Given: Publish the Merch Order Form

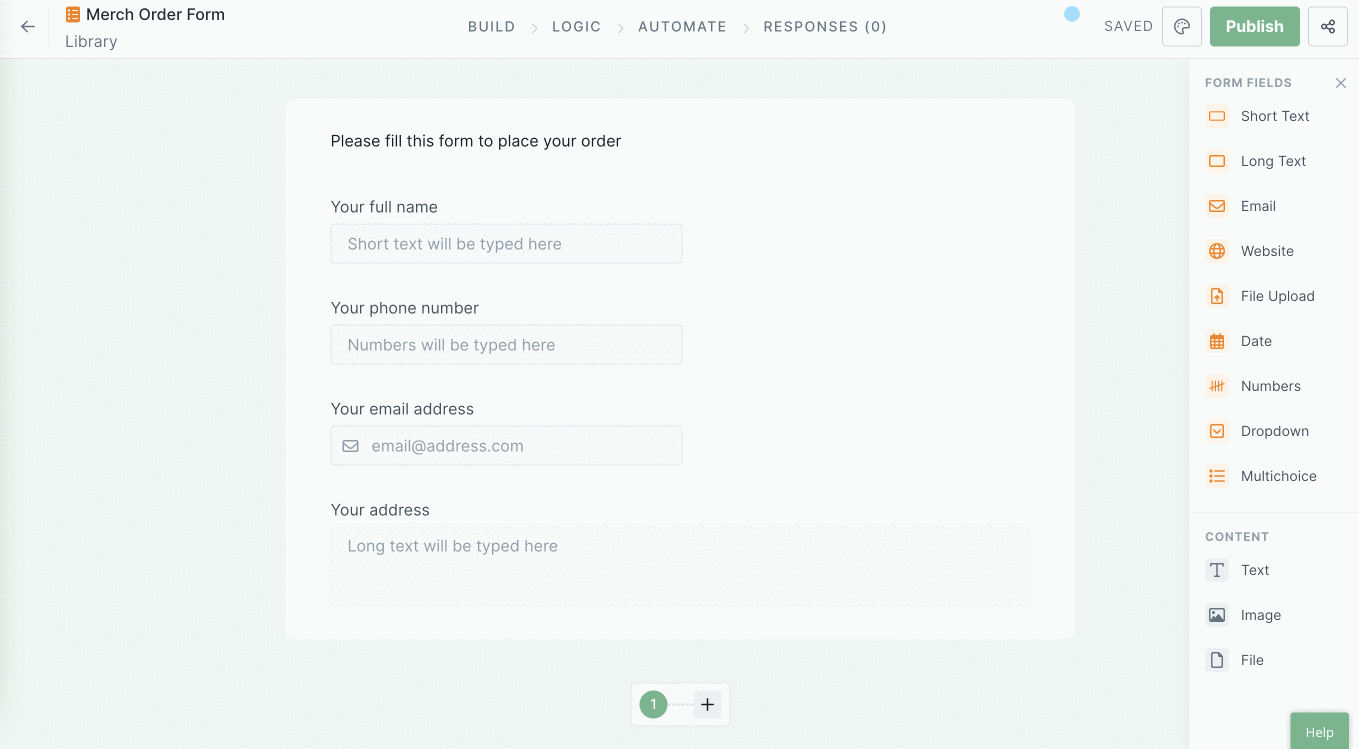Looking at the screenshot, I should (1254, 26).
